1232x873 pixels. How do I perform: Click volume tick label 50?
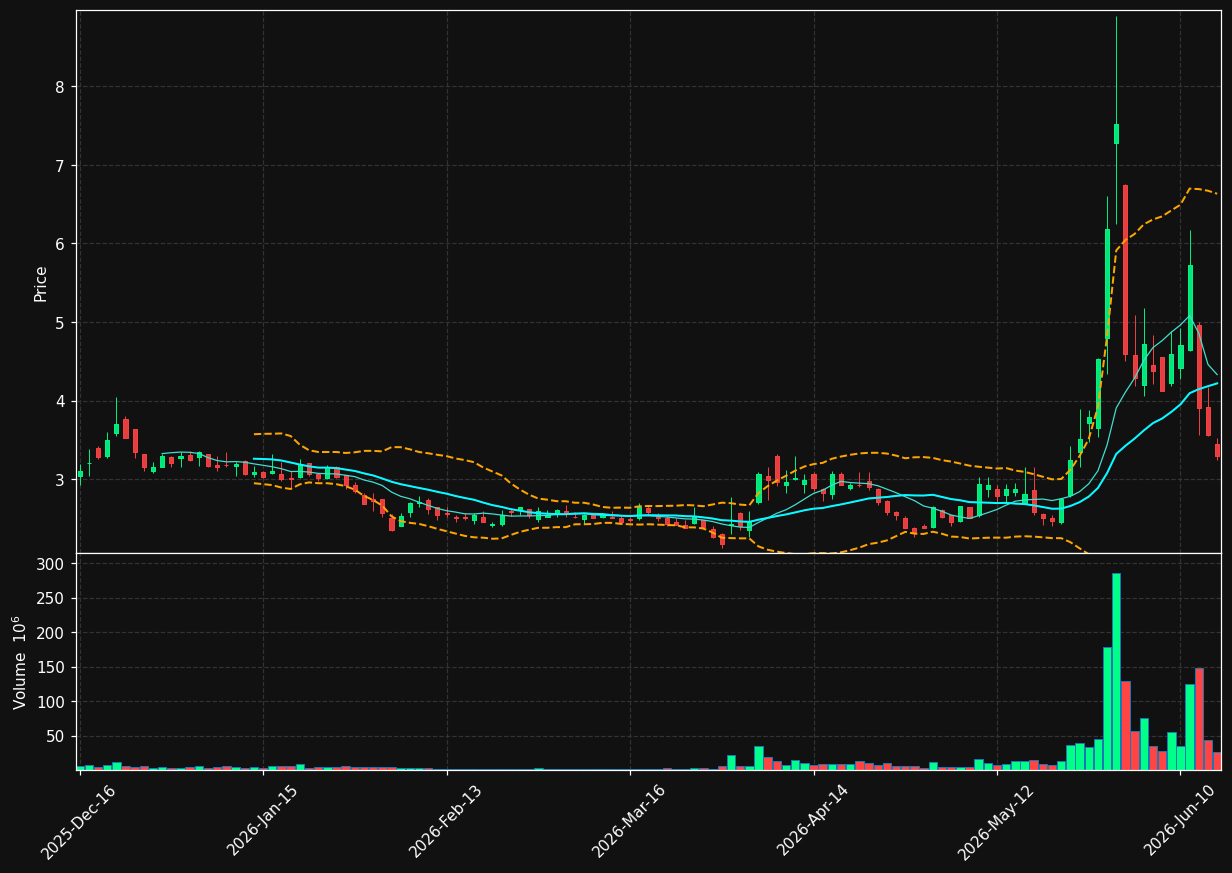[57, 737]
